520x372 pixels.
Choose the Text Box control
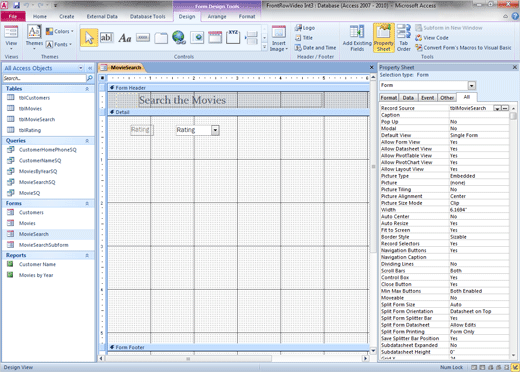tap(106, 38)
